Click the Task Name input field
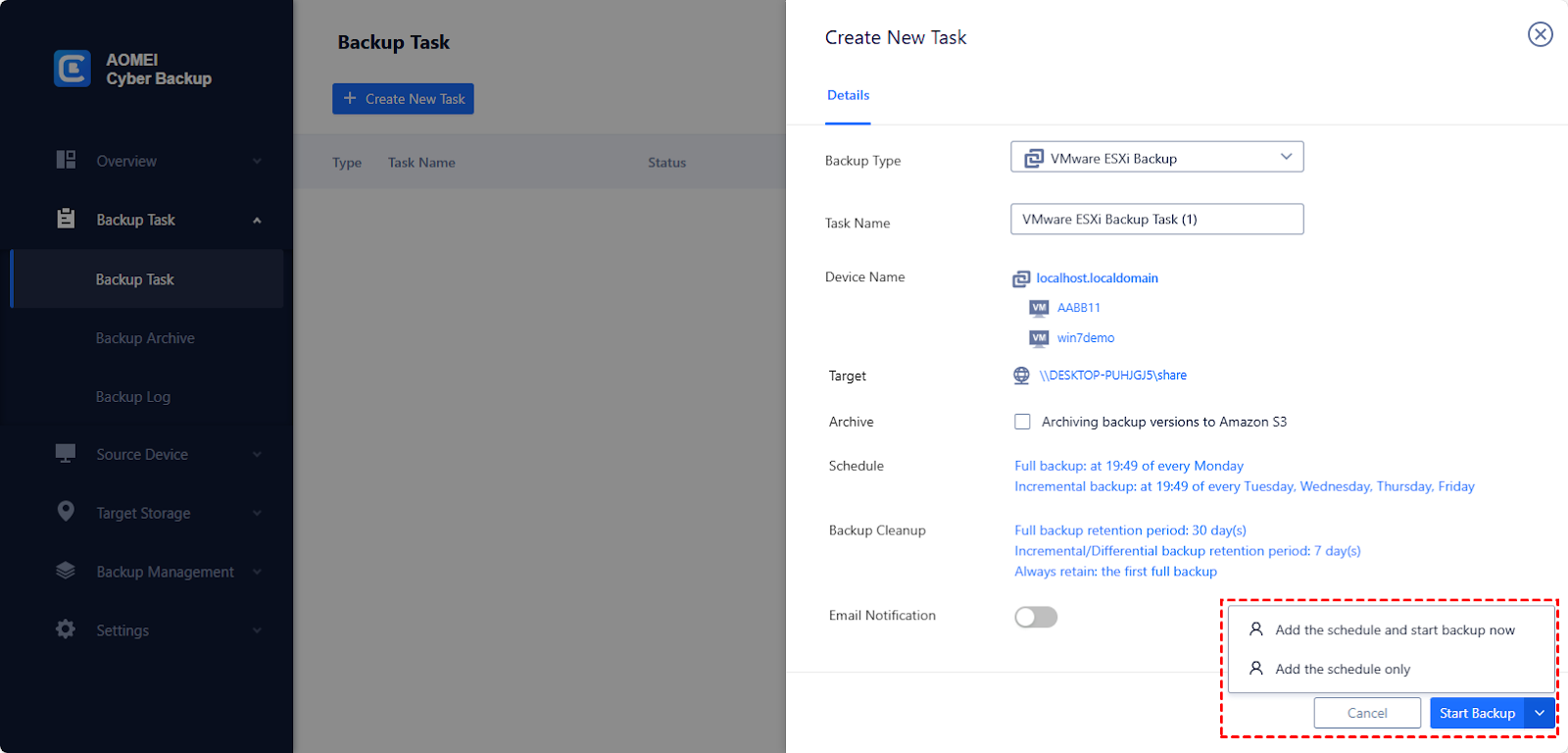The width and height of the screenshot is (1568, 753). click(x=1156, y=220)
